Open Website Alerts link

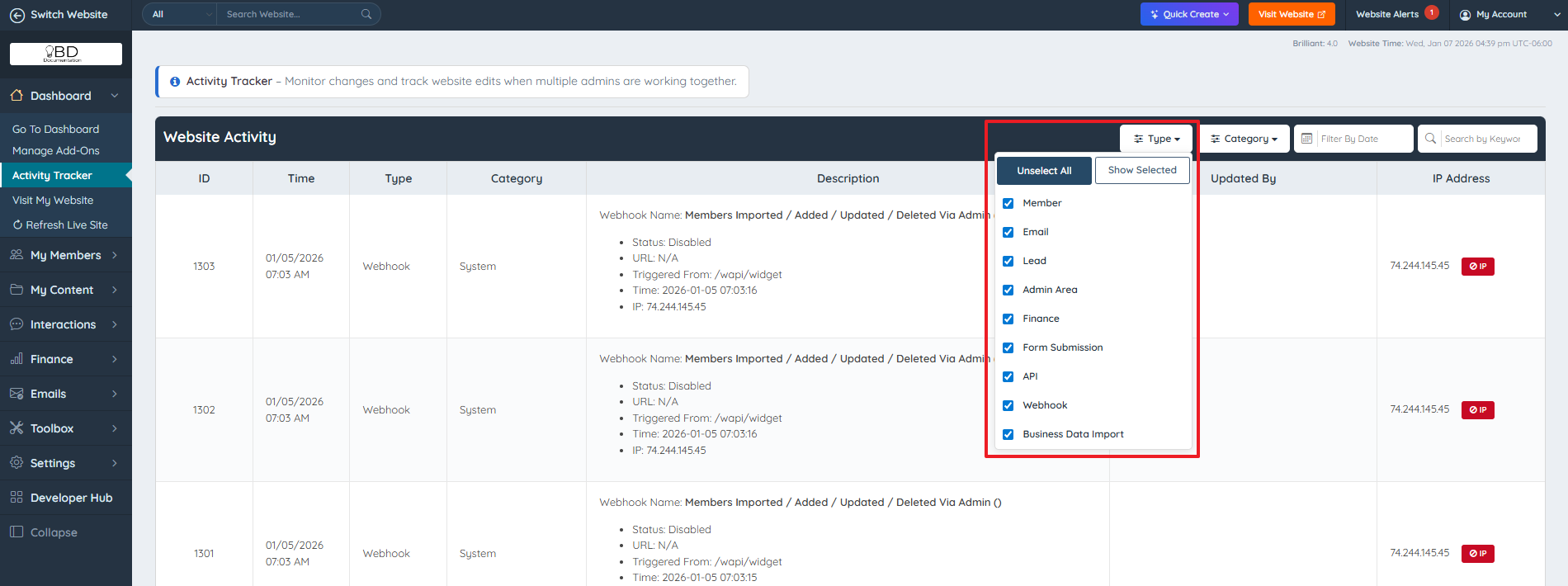point(1387,14)
